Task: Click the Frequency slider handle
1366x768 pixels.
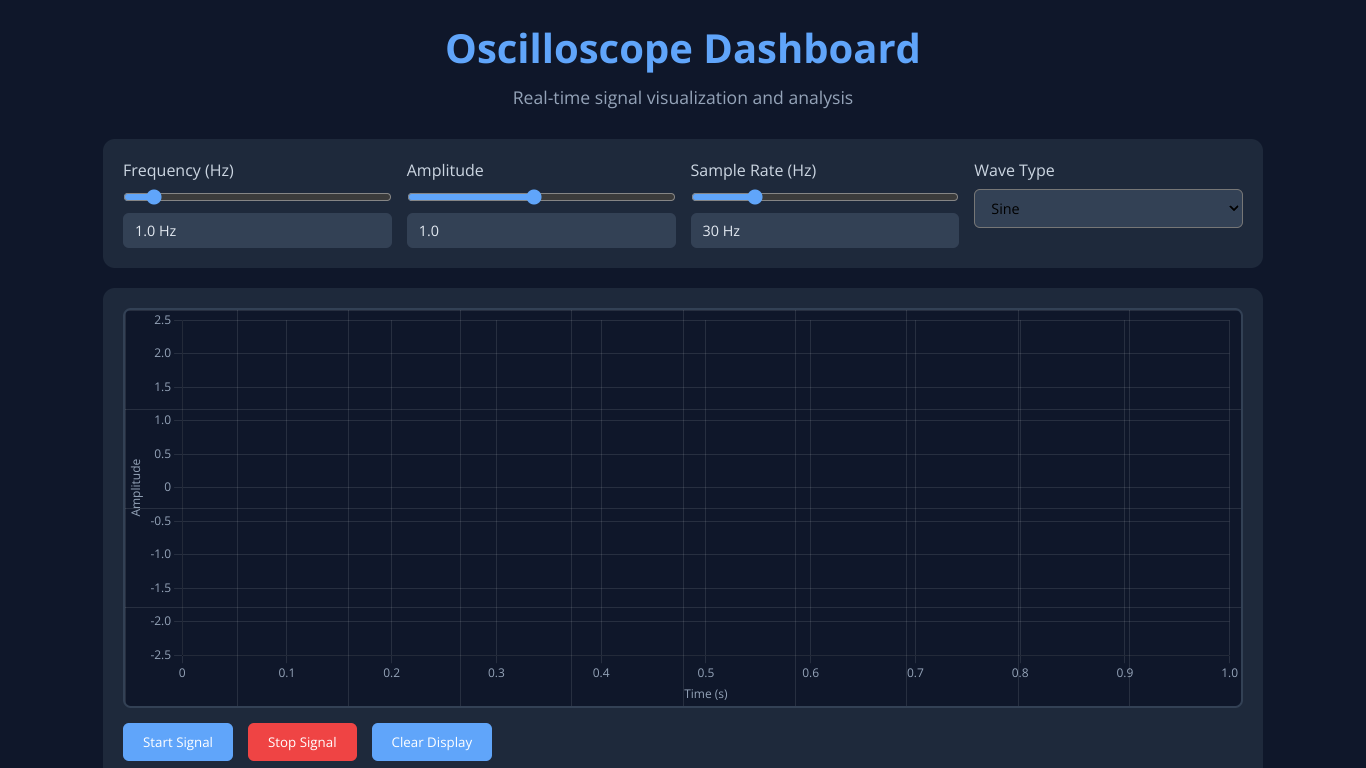Action: point(154,197)
